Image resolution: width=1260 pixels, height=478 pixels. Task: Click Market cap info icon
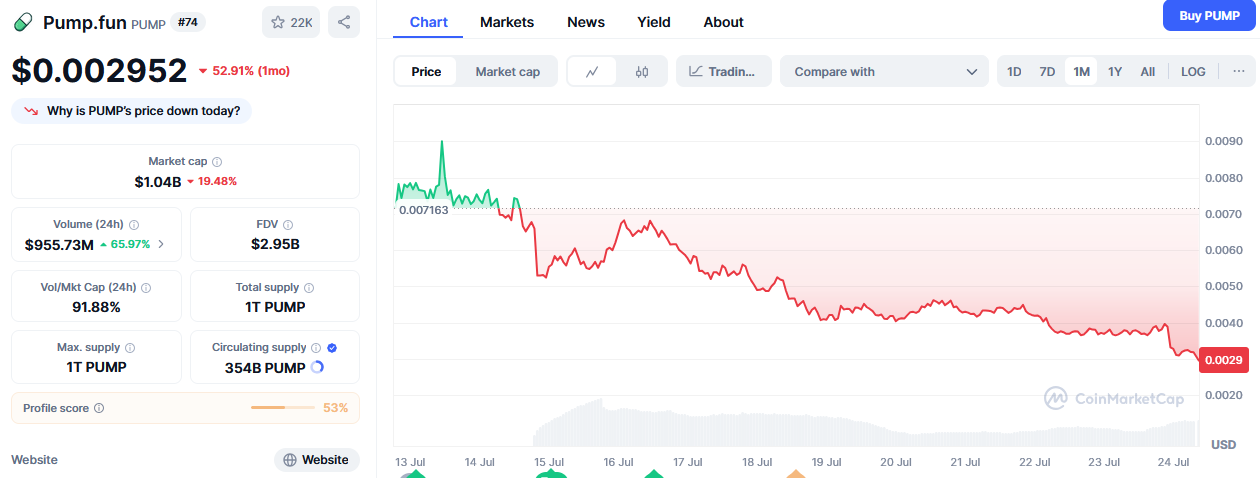point(217,161)
